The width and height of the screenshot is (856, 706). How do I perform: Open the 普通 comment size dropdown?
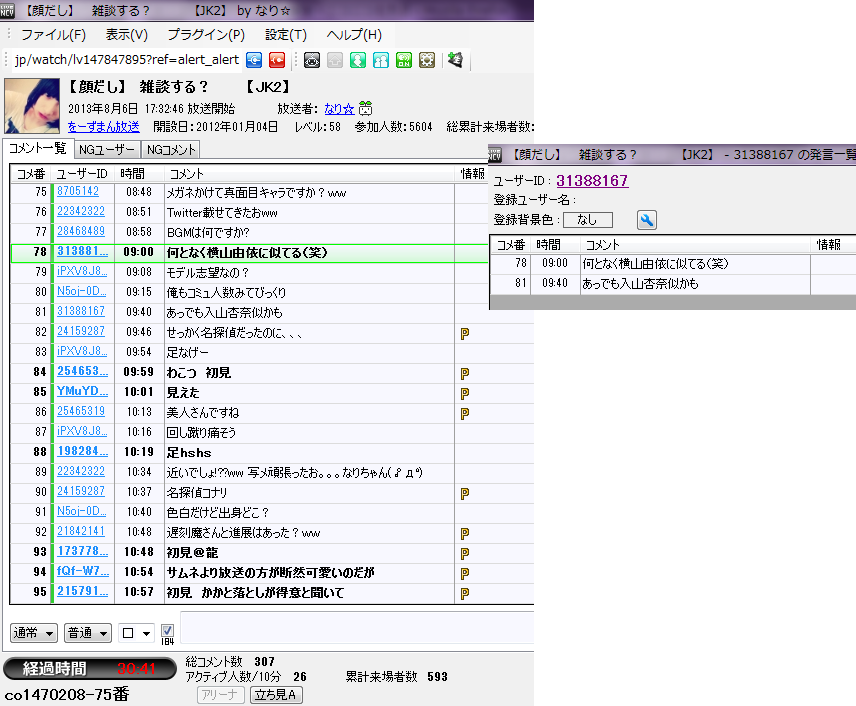(x=88, y=633)
